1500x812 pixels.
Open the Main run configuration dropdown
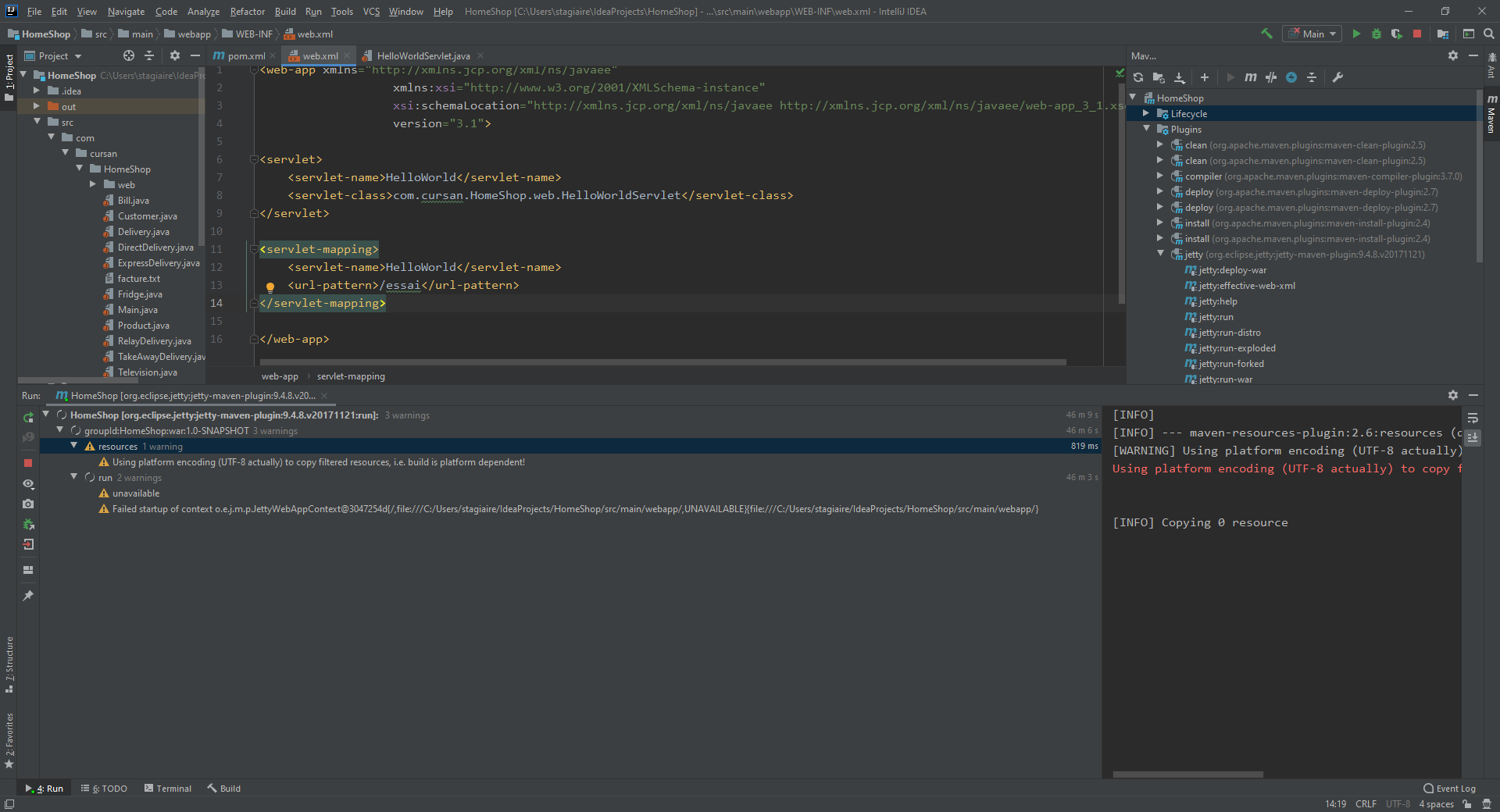coord(1312,34)
